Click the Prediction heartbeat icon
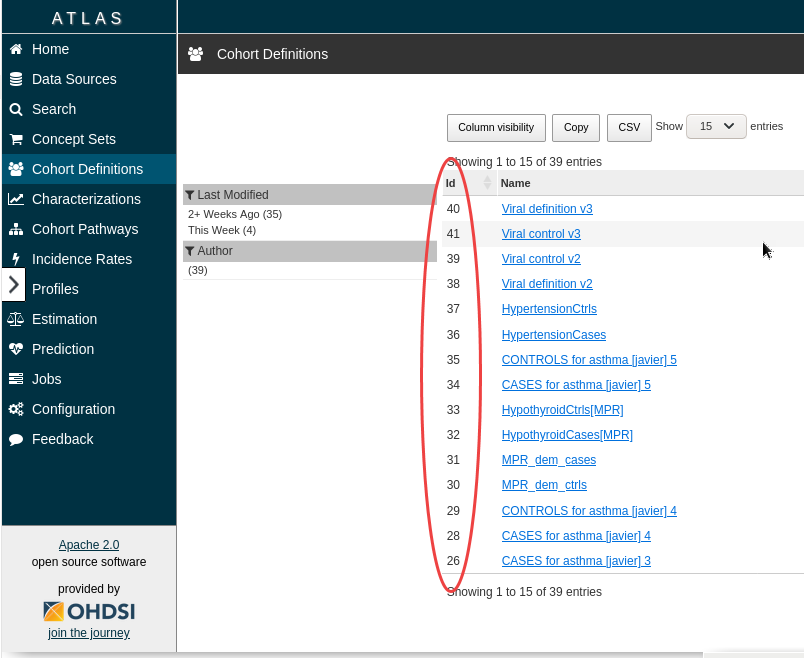Screen dimensions: 804x658 tap(16, 349)
